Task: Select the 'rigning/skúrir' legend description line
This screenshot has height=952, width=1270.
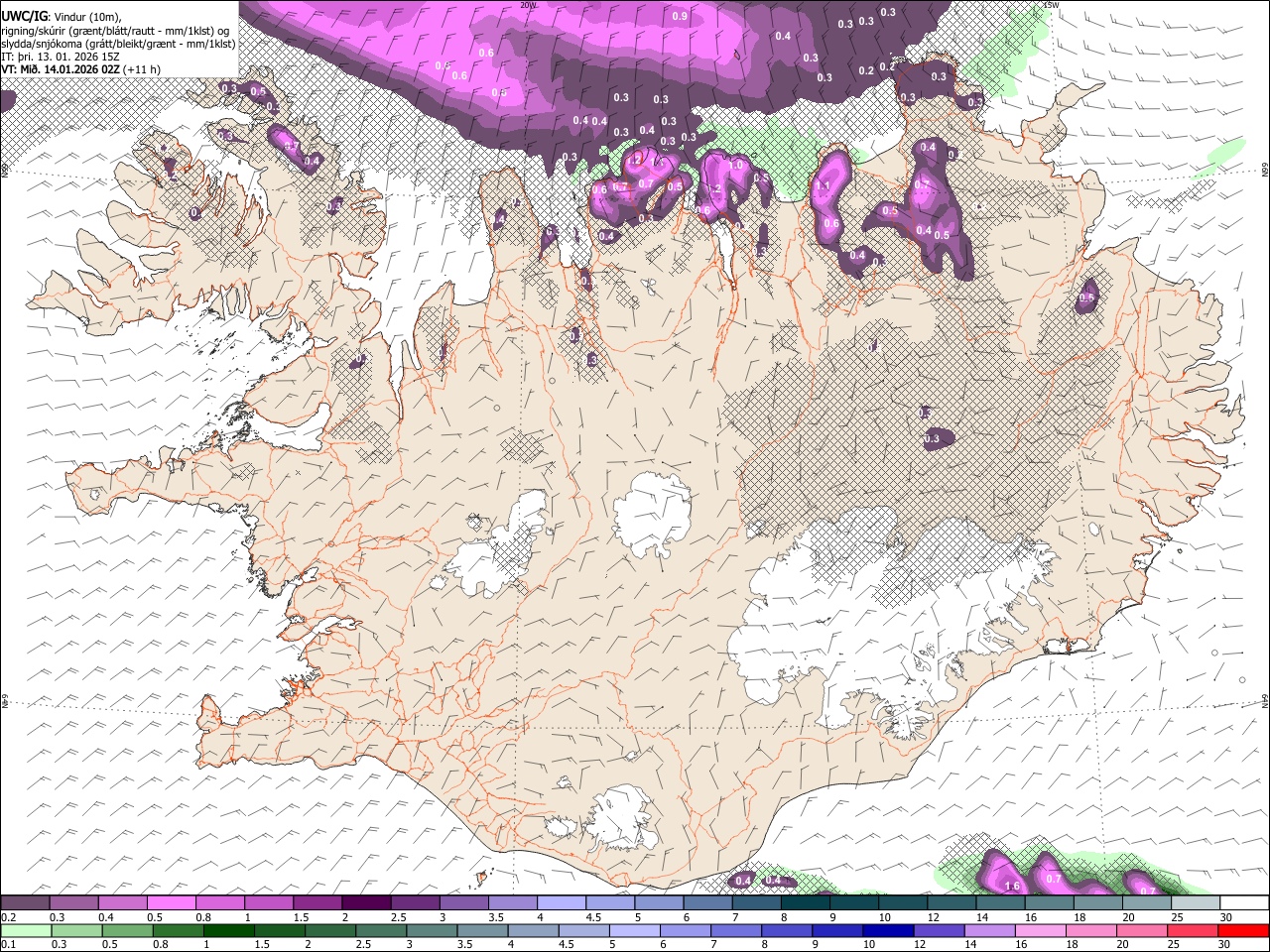Action: tap(116, 30)
